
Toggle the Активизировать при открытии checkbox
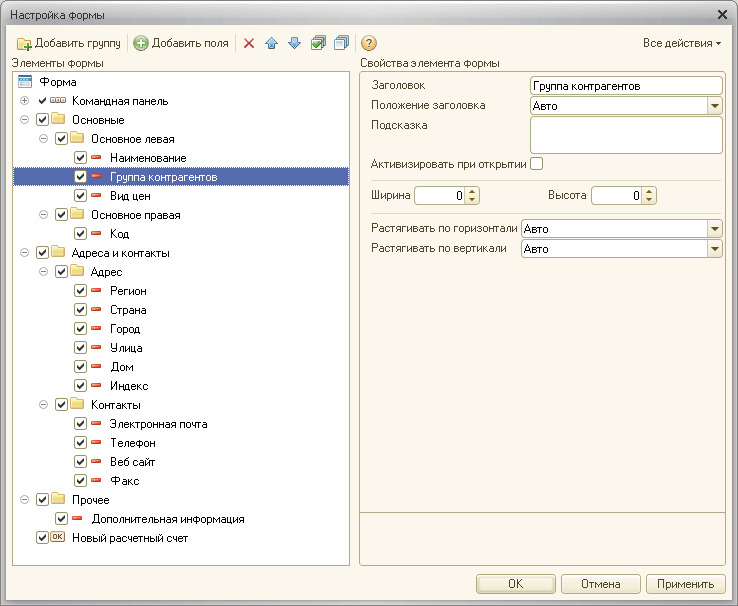coord(537,163)
